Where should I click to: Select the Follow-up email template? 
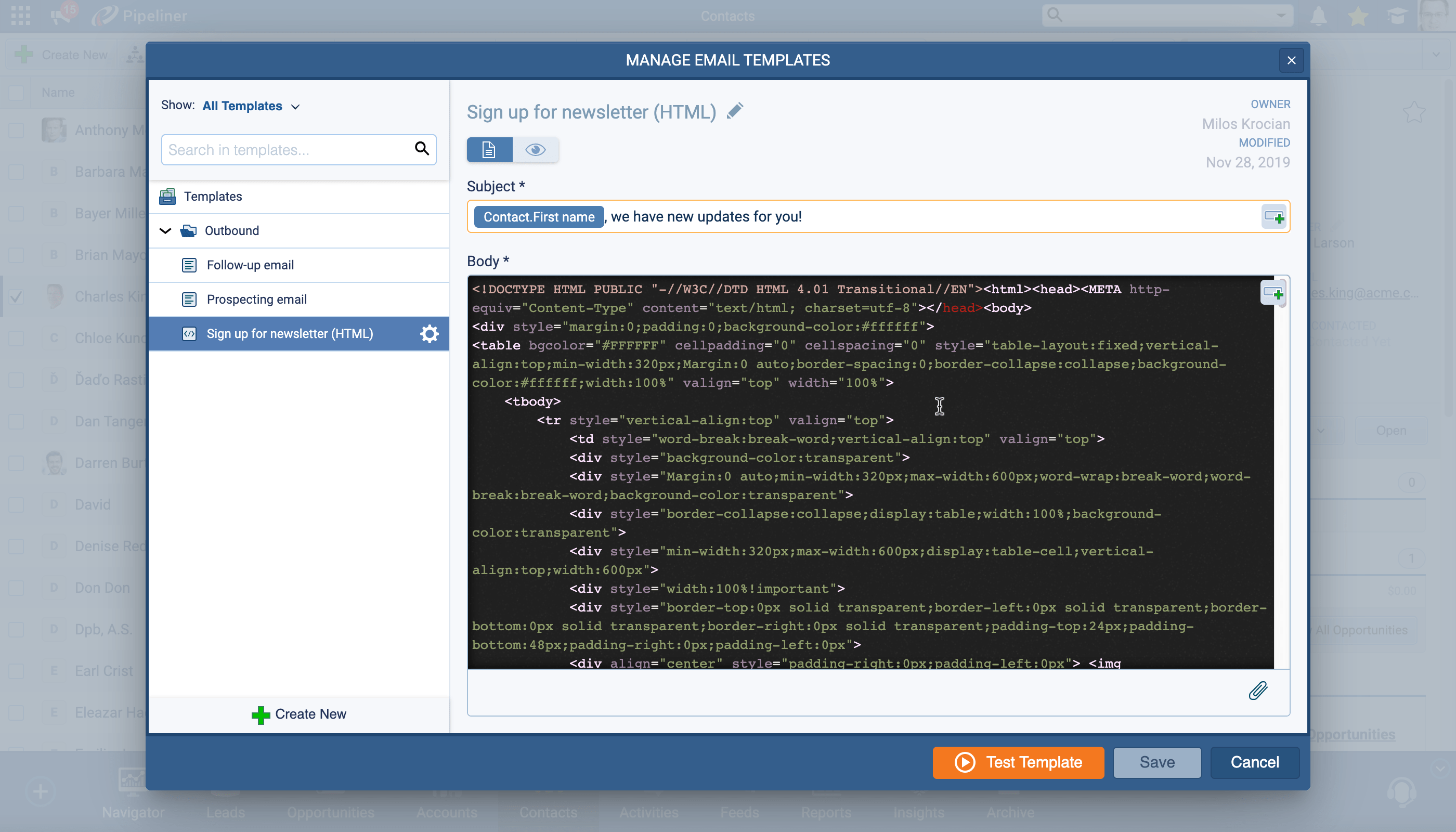pyautogui.click(x=250, y=265)
